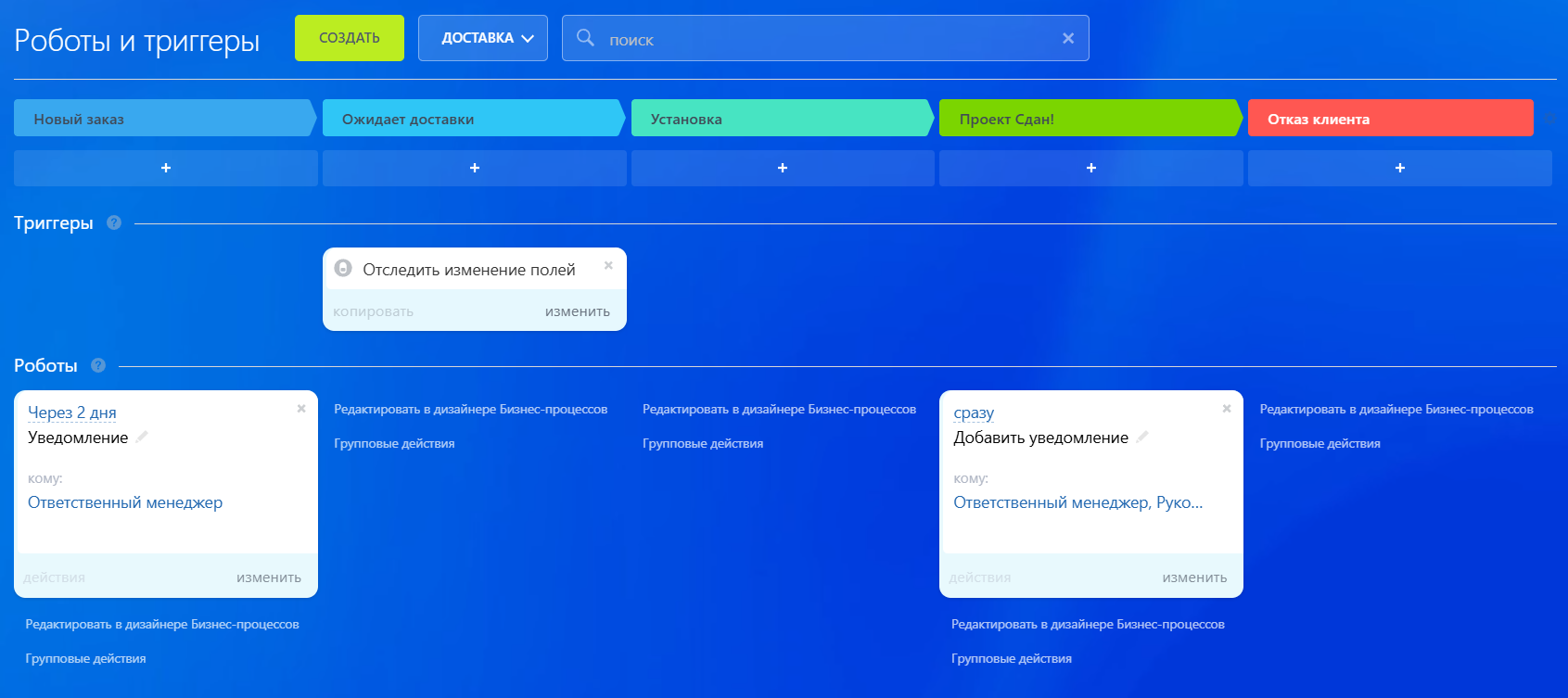1568x698 pixels.
Task: Select the Ожидает доставки stage header
Action: click(474, 118)
